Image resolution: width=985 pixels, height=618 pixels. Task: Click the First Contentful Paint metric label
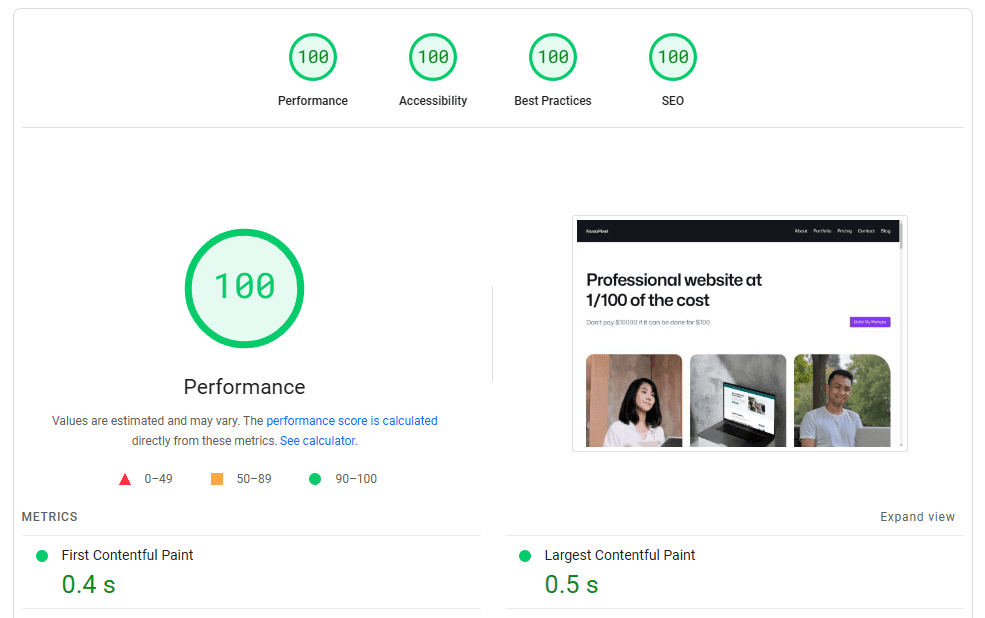point(127,555)
